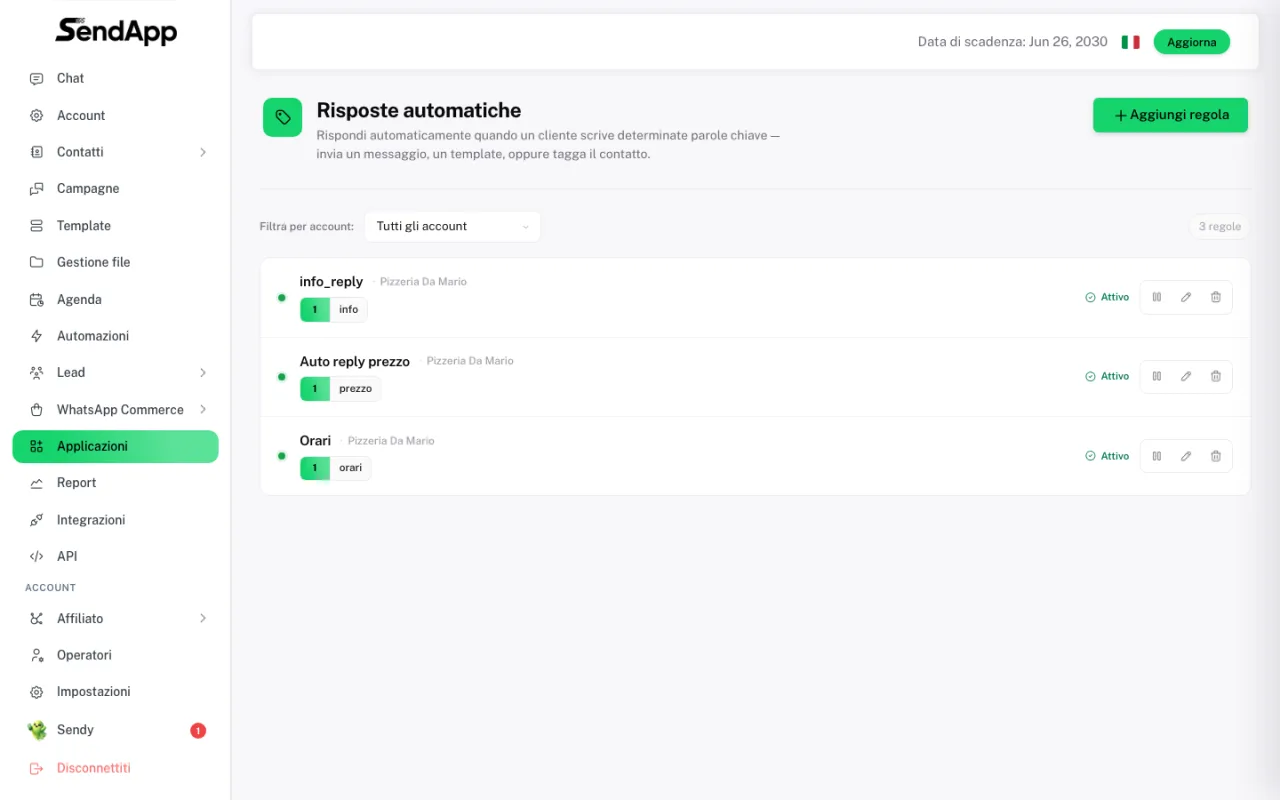Viewport: 1280px width, 800px height.
Task: Click the Agenda label in sidebar
Action: pyautogui.click(x=79, y=299)
